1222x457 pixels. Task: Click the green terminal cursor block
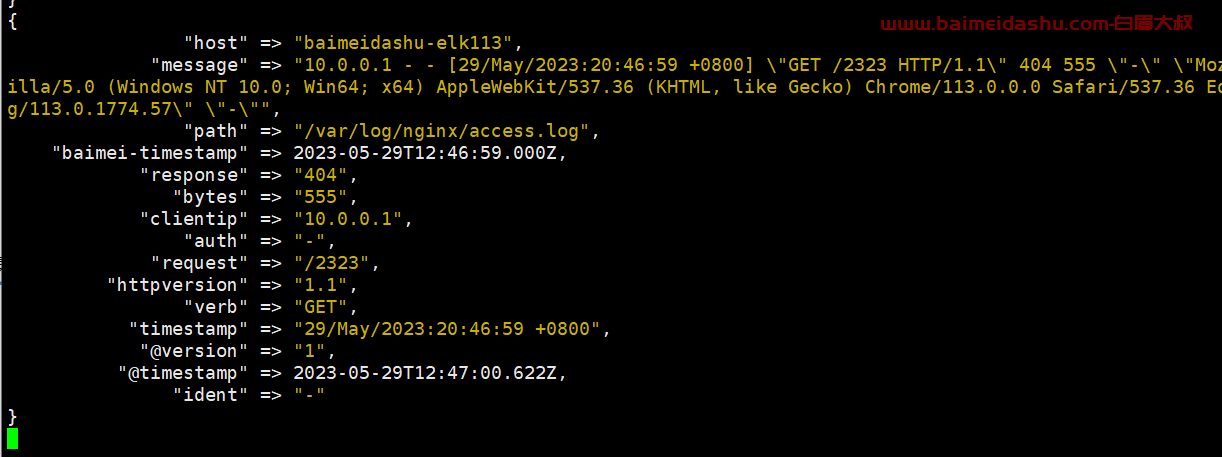click(12, 438)
